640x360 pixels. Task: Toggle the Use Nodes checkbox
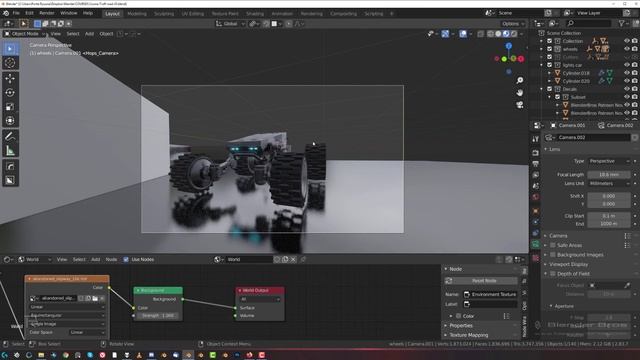click(x=126, y=259)
